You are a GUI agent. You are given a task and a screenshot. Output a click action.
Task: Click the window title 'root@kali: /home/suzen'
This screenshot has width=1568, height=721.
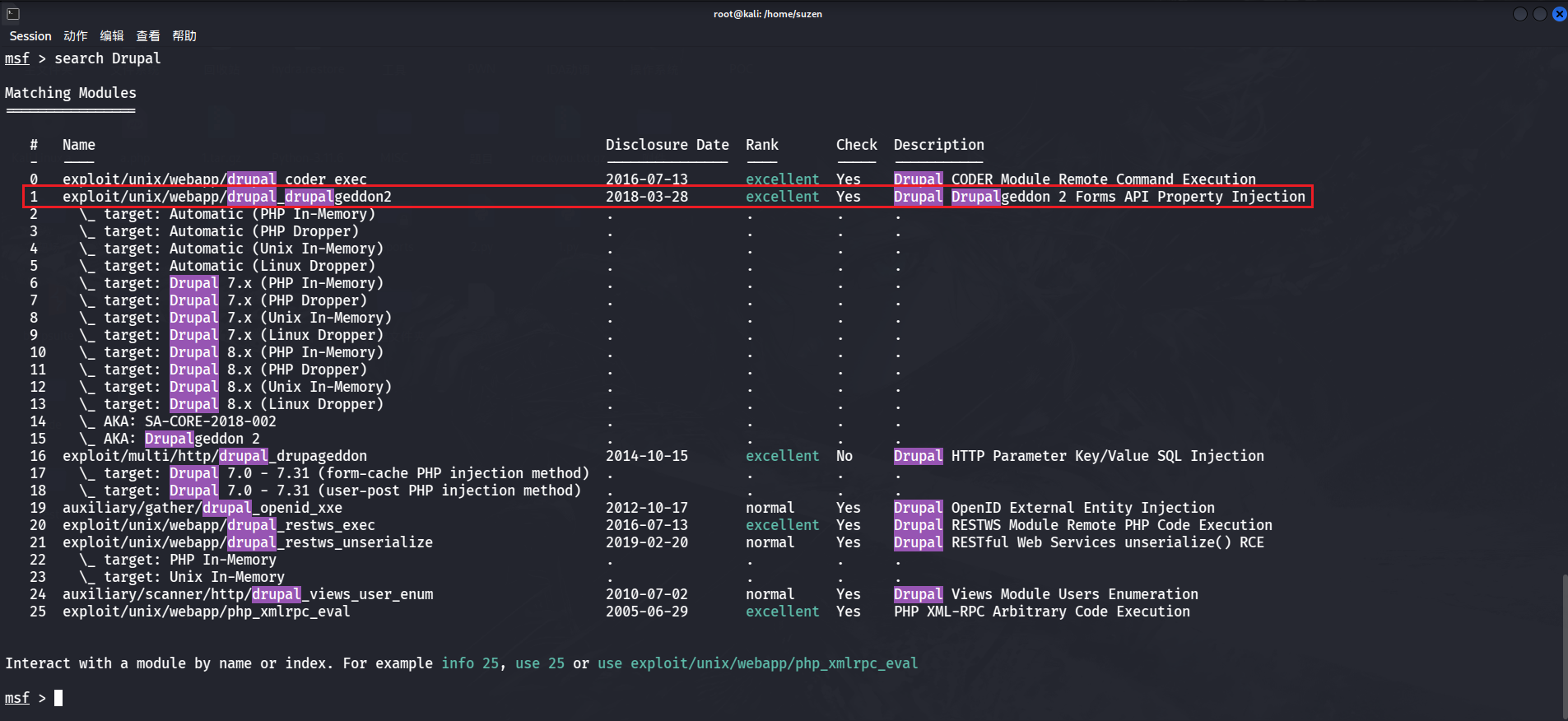click(x=767, y=14)
